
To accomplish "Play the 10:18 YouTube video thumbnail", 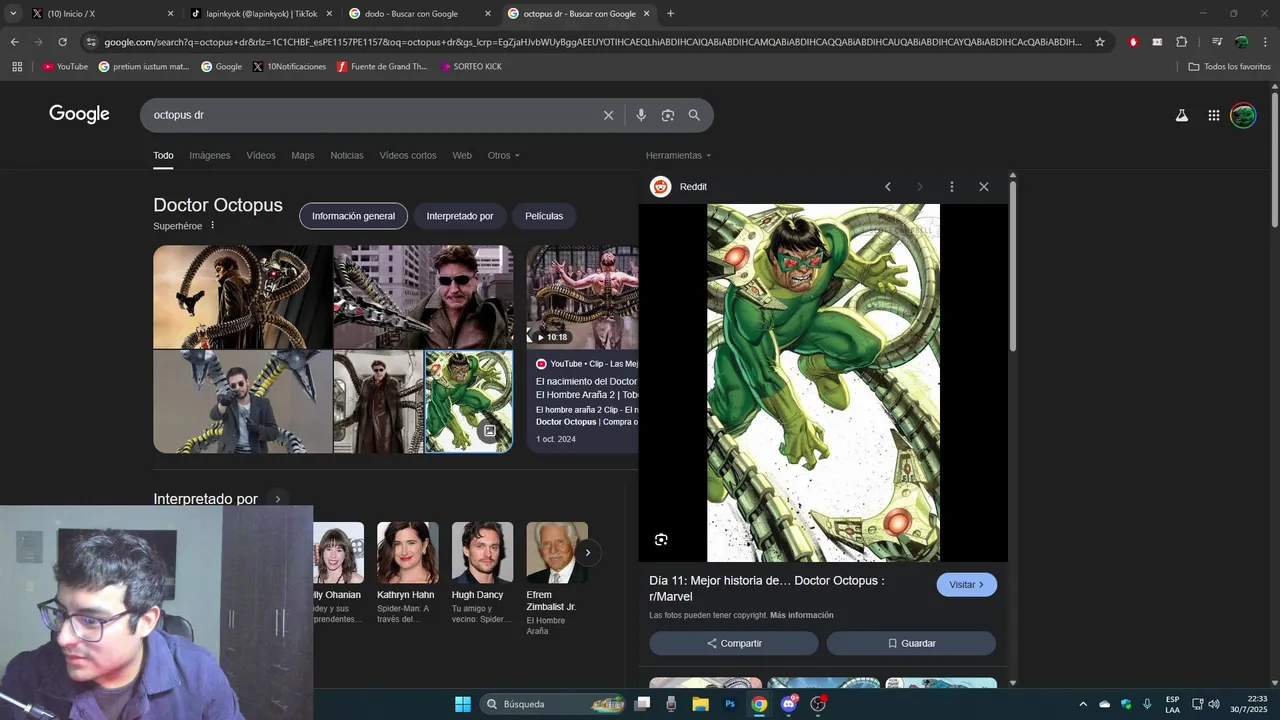I will click(x=583, y=297).
